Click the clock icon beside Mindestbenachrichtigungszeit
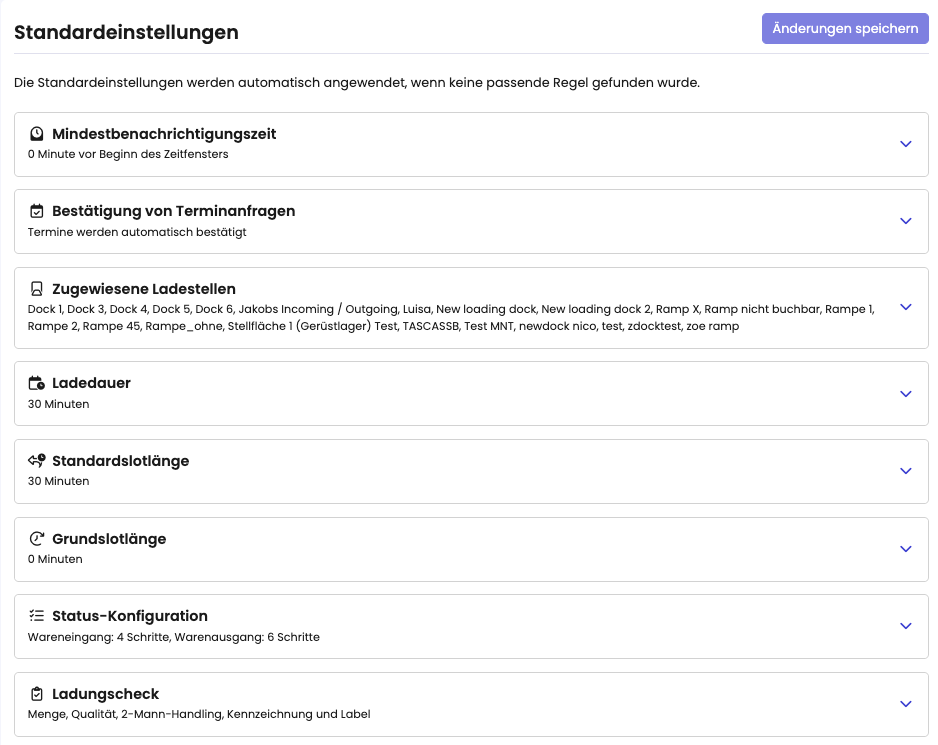938x745 pixels. pyautogui.click(x=37, y=134)
